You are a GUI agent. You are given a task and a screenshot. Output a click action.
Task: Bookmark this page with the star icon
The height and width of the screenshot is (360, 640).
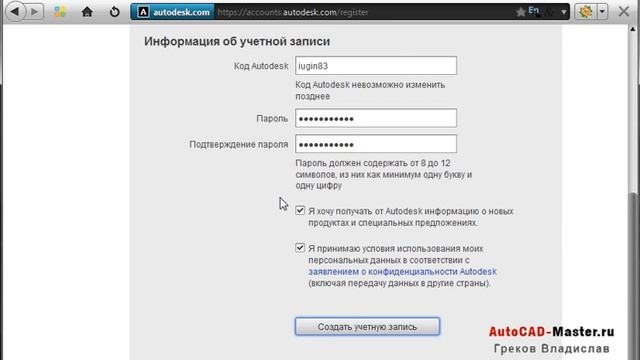tap(520, 12)
